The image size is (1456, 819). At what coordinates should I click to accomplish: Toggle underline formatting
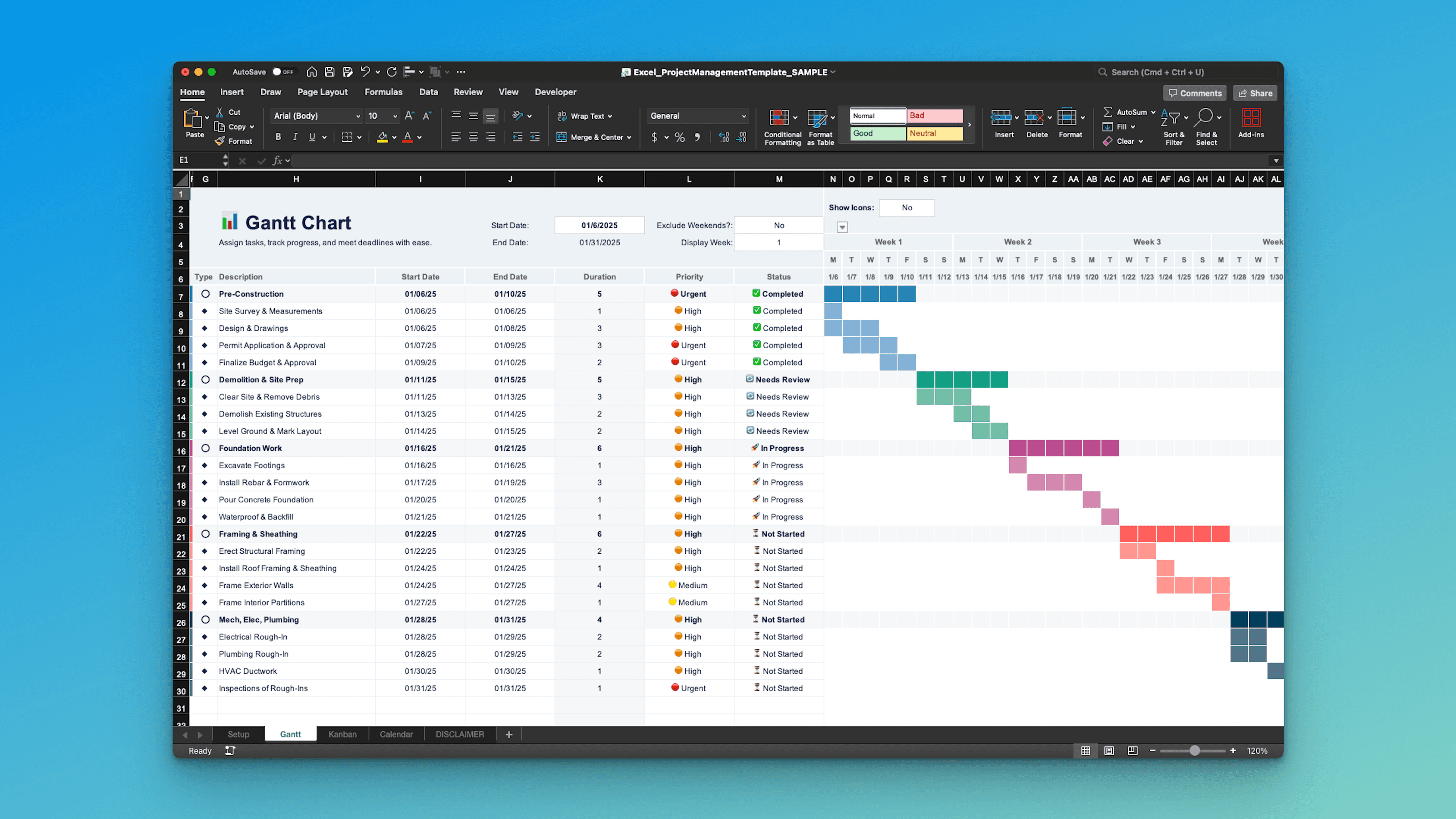point(311,137)
